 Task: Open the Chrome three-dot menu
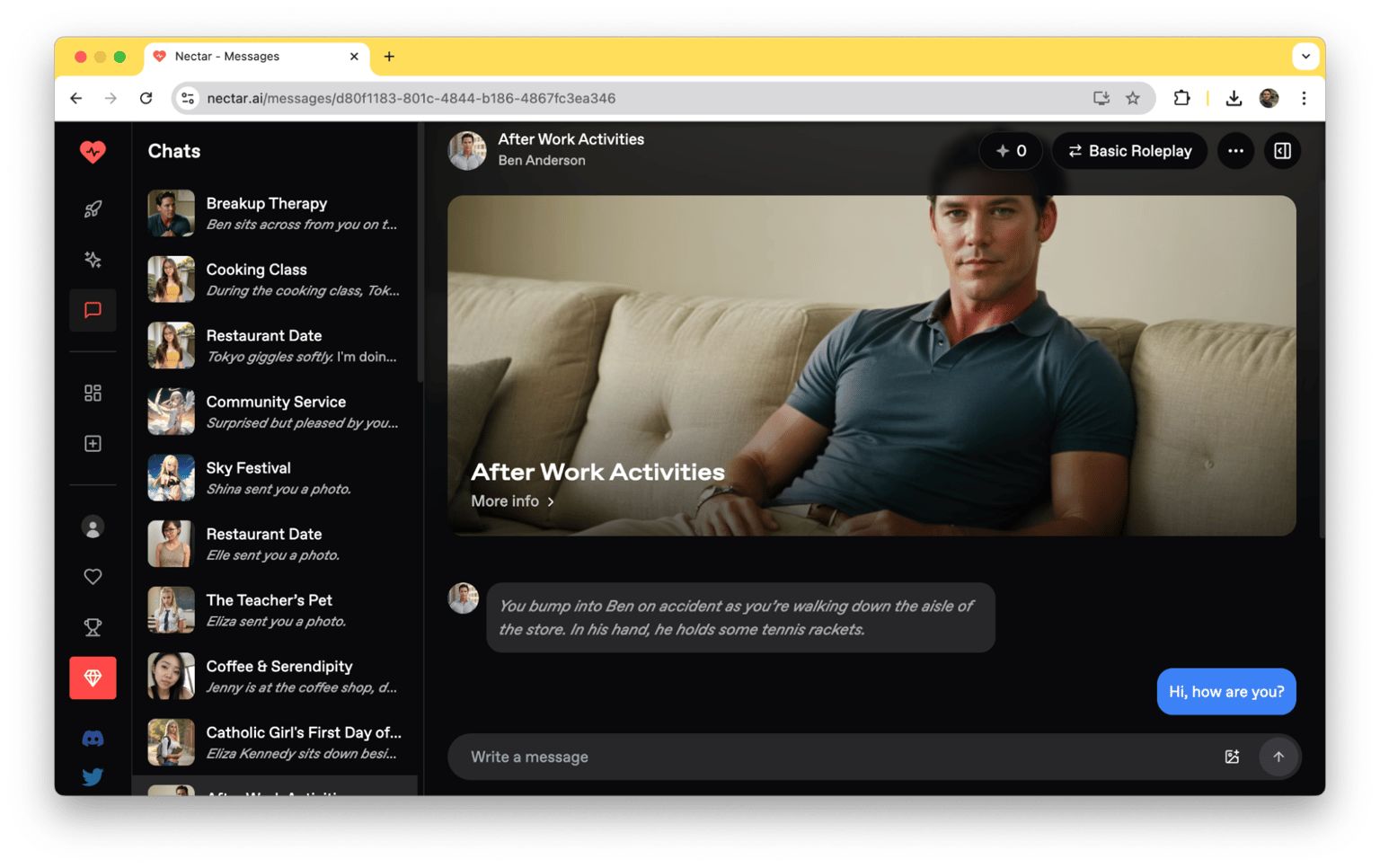1304,98
